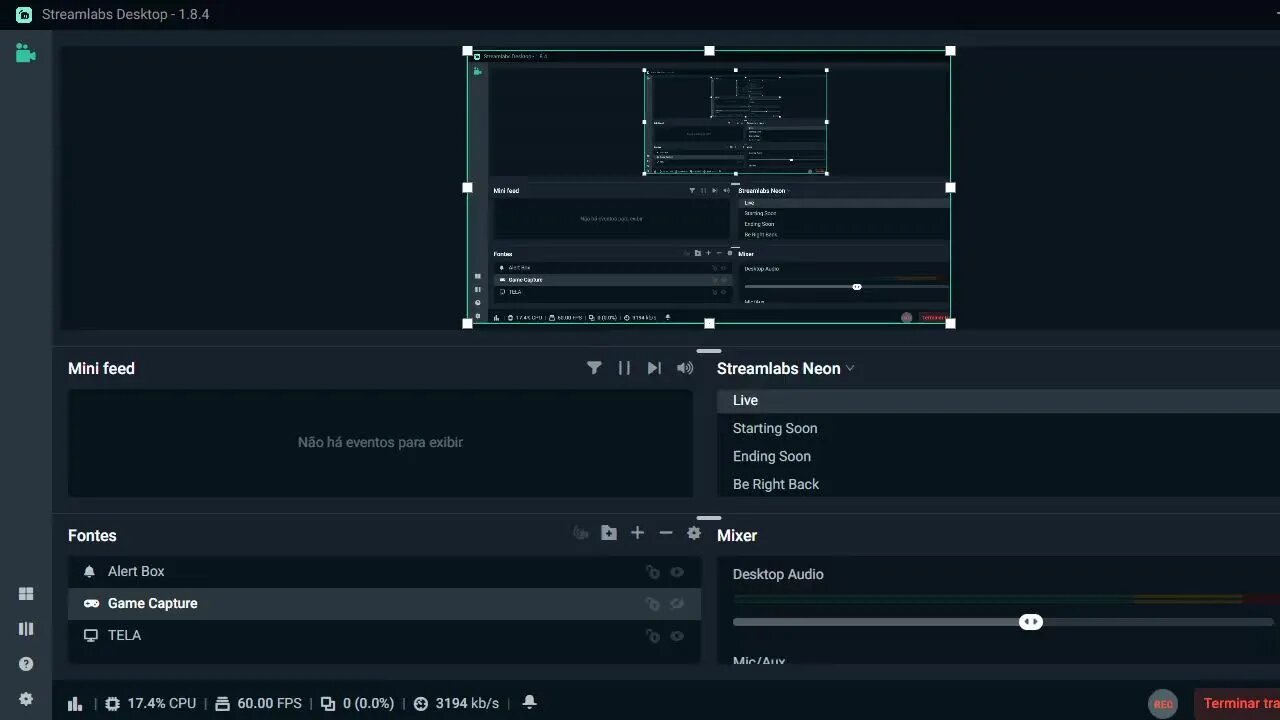Toggle visibility of Game Capture source

point(677,604)
